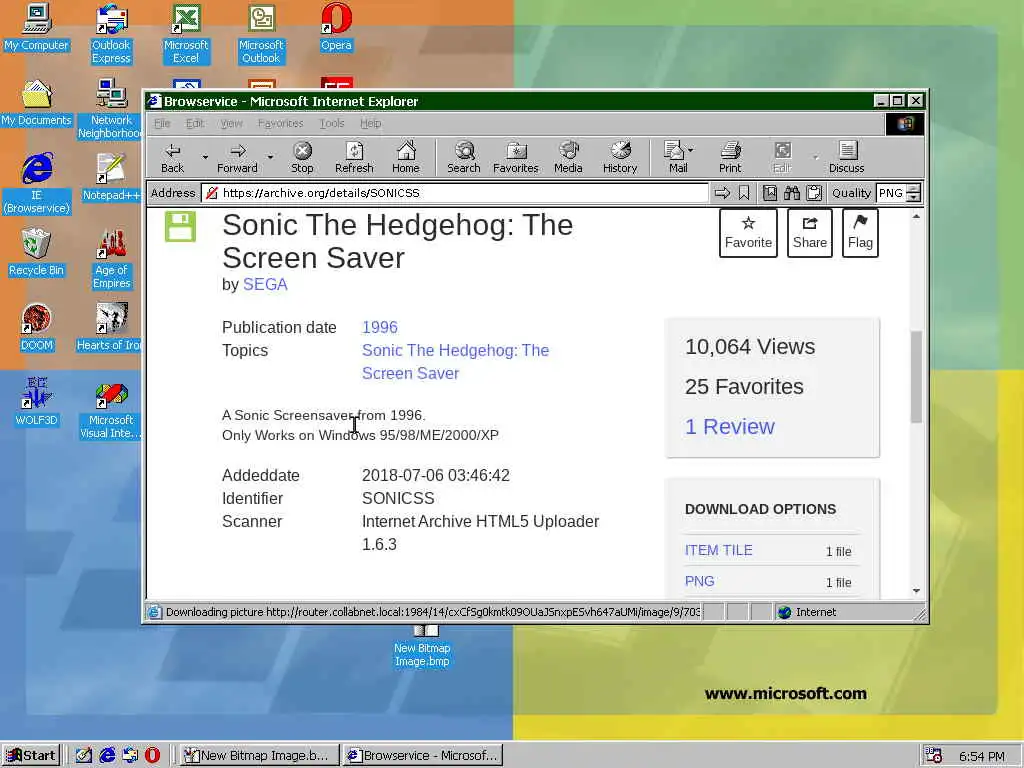The image size is (1024, 768).
Task: Select the My Documents desktop icon
Action: pyautogui.click(x=36, y=103)
